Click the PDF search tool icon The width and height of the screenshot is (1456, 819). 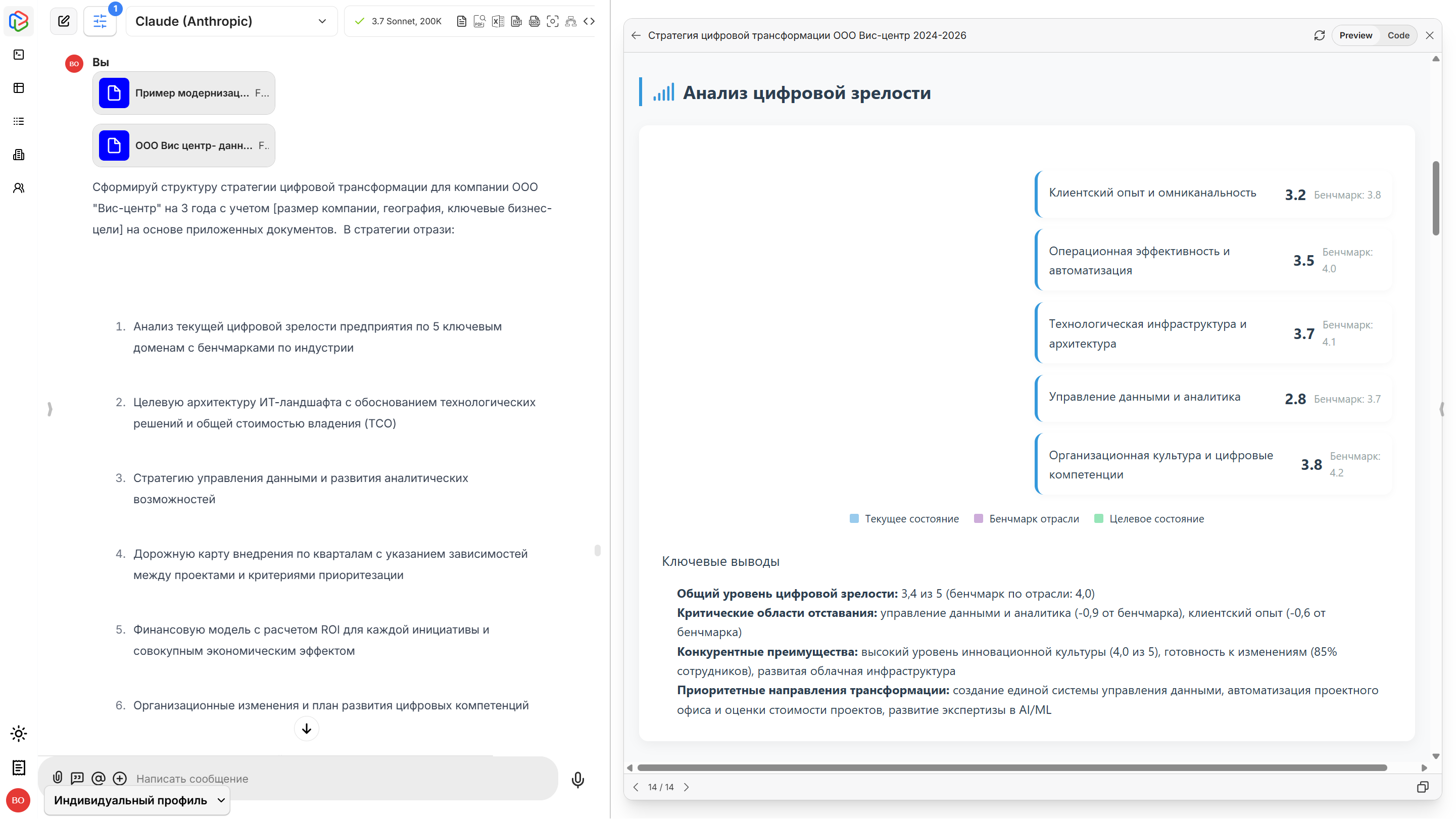[479, 22]
